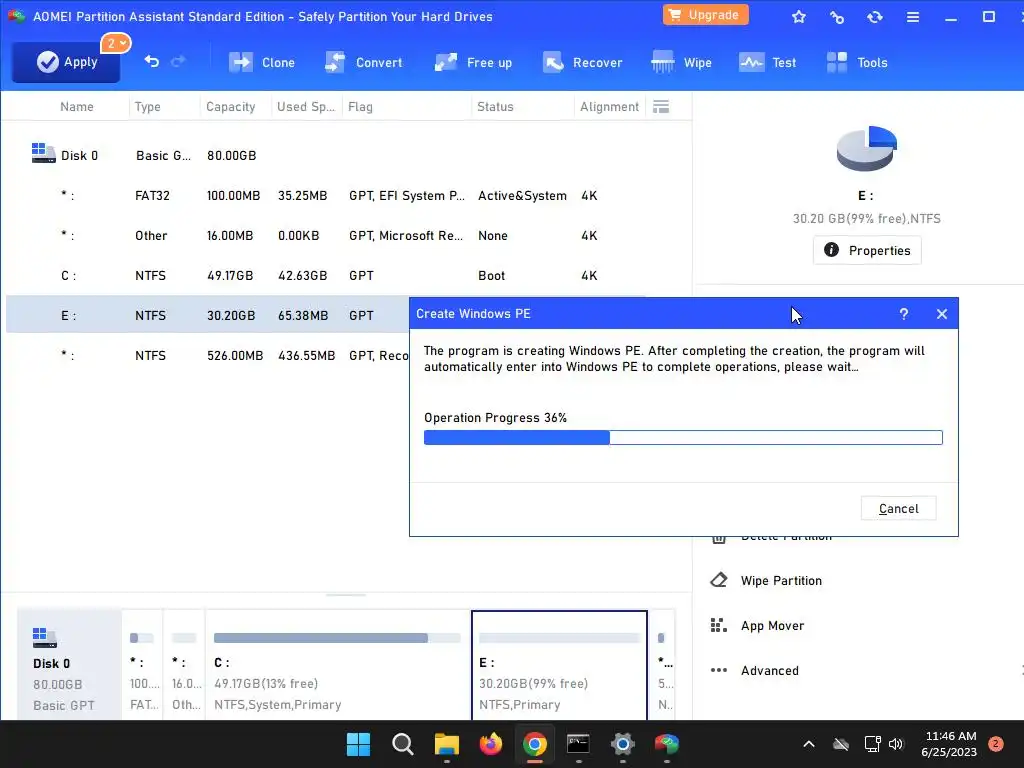The height and width of the screenshot is (768, 1024).
Task: Click the Apply button
Action: pyautogui.click(x=66, y=62)
